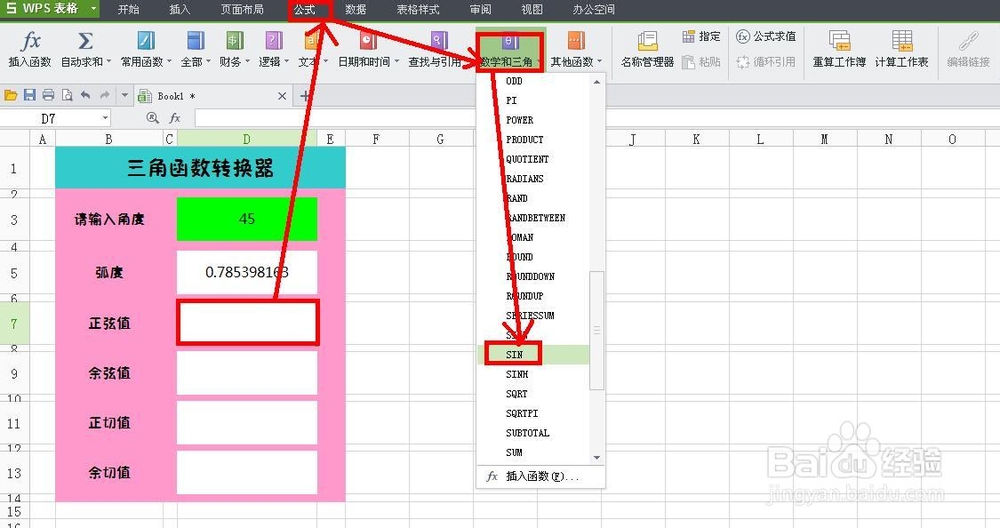Select PI from the function list

coord(511,101)
